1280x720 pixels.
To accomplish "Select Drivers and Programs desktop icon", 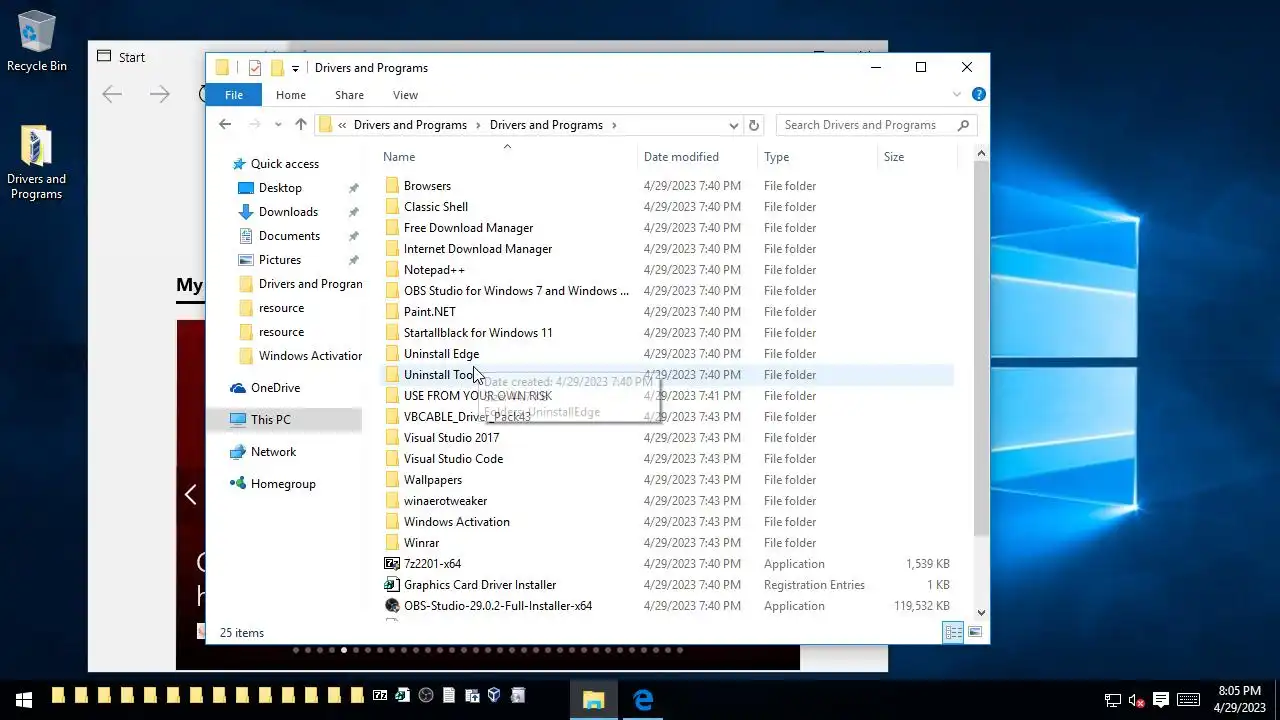I will (36, 163).
